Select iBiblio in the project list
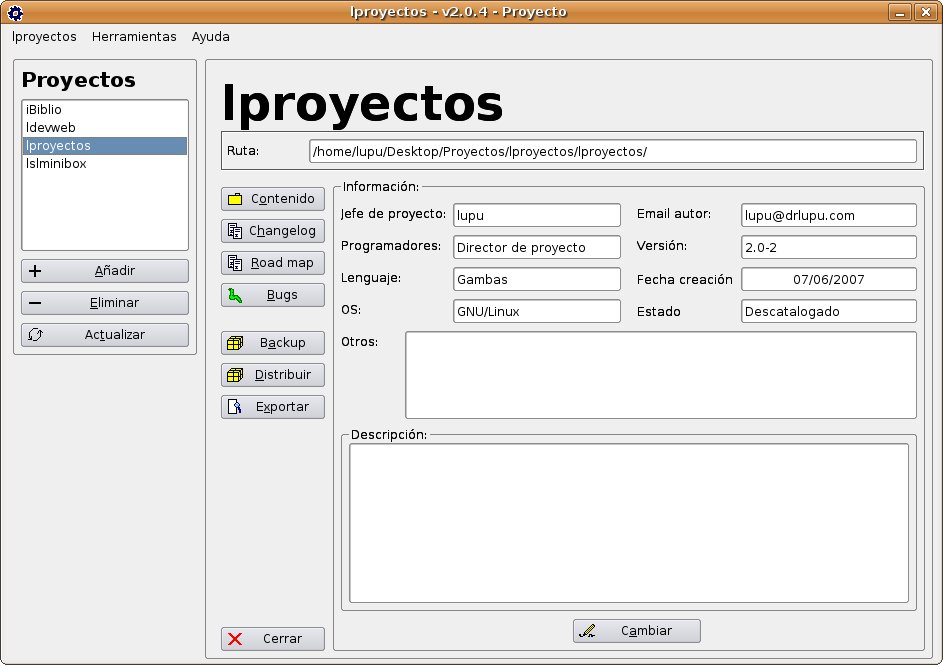Image resolution: width=943 pixels, height=665 pixels. pyautogui.click(x=44, y=110)
